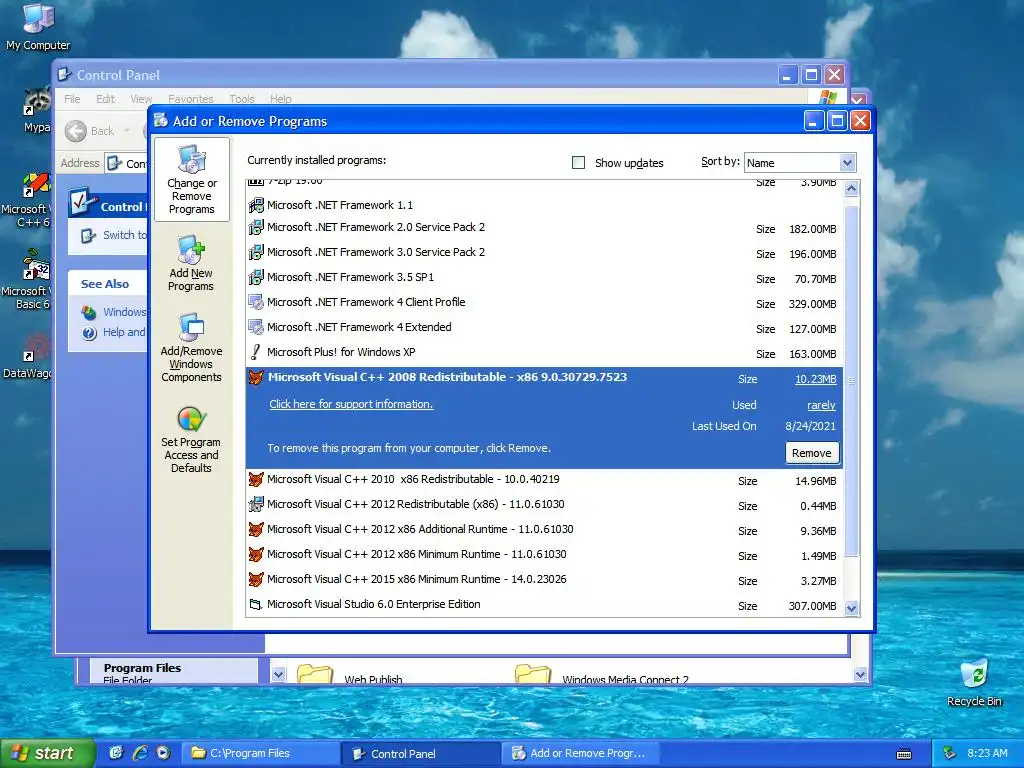Click the 14.96MB size value

(x=816, y=481)
